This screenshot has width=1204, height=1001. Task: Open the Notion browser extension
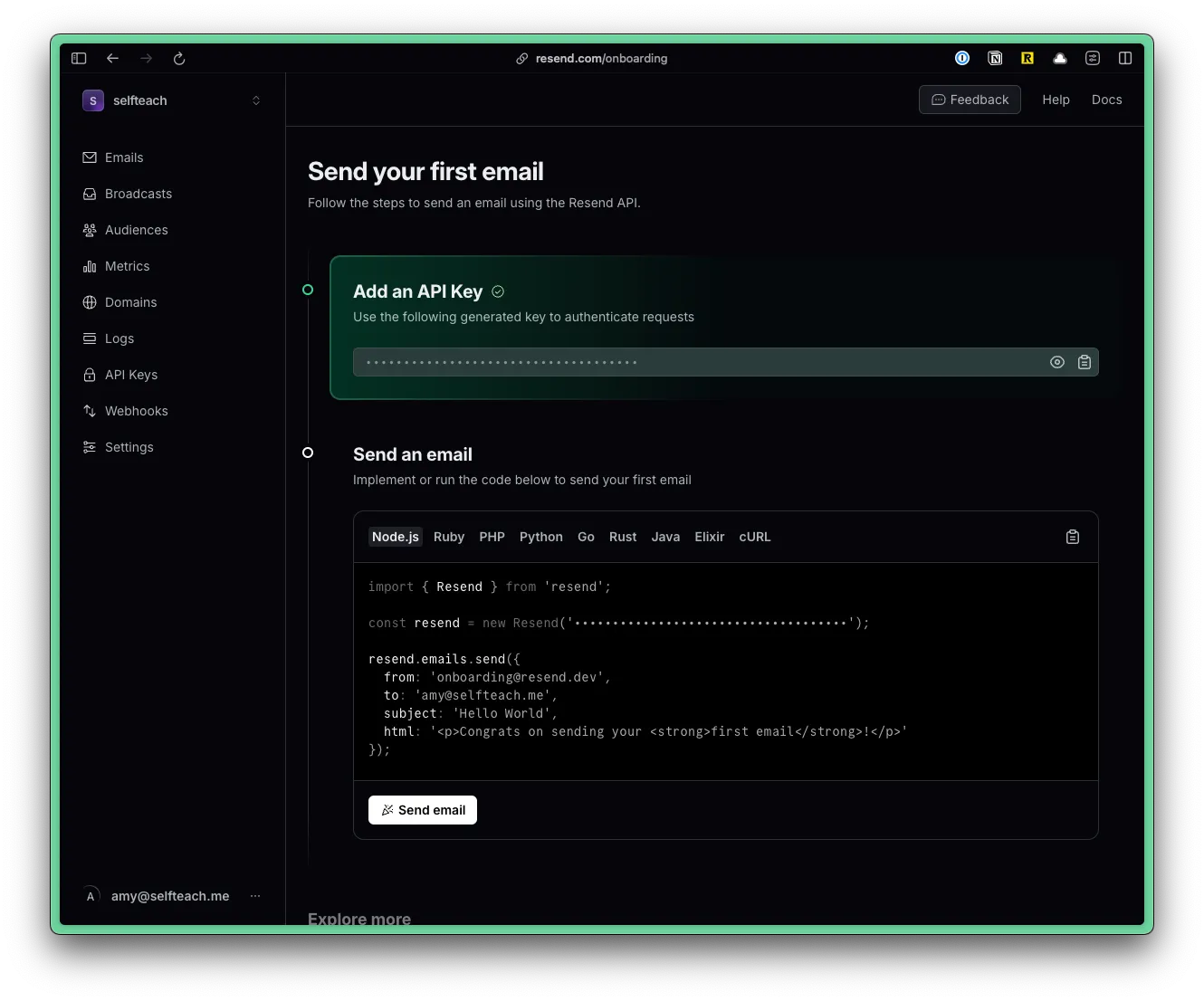point(995,58)
